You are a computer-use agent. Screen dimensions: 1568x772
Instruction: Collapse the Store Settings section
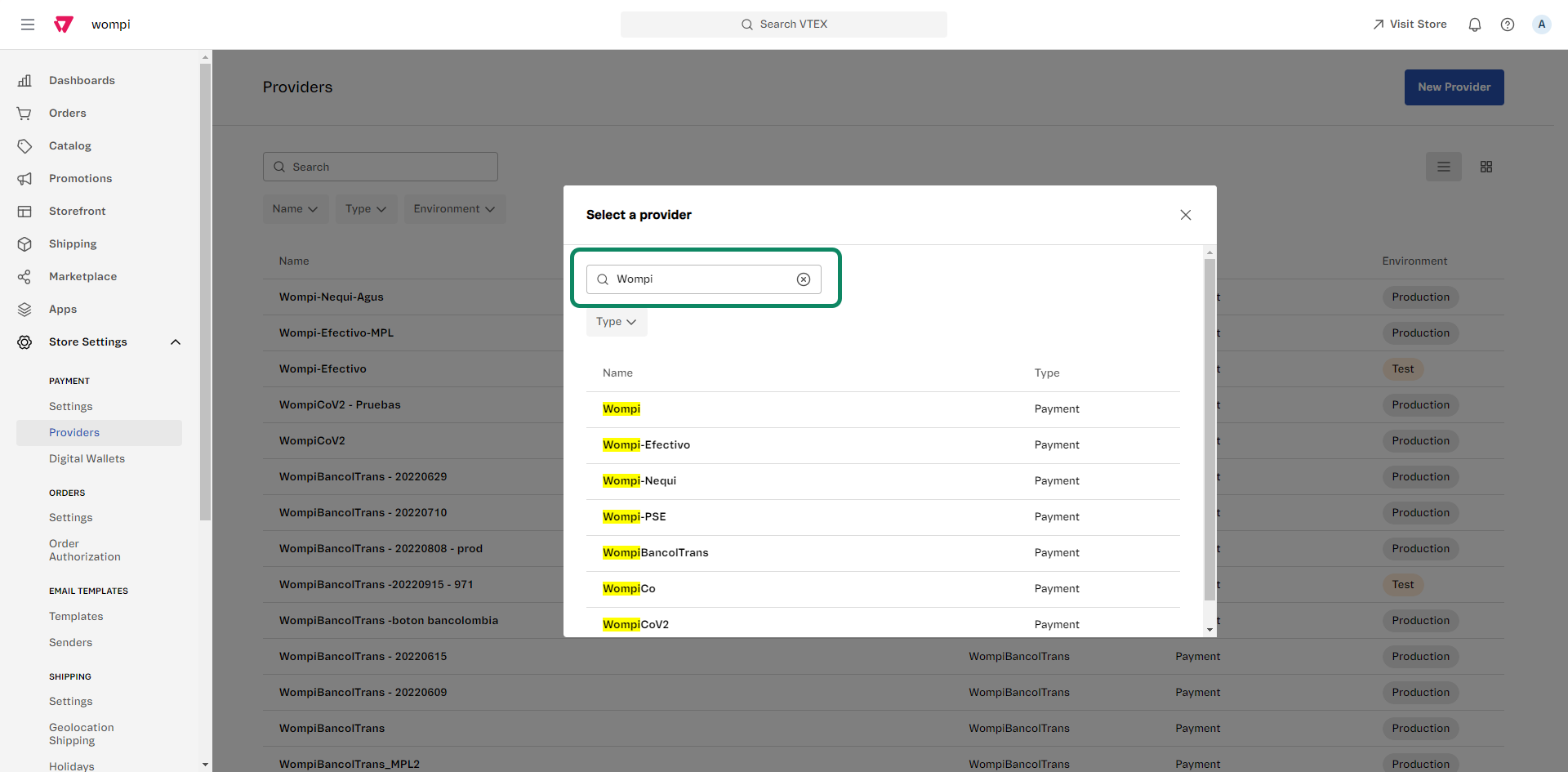[176, 342]
